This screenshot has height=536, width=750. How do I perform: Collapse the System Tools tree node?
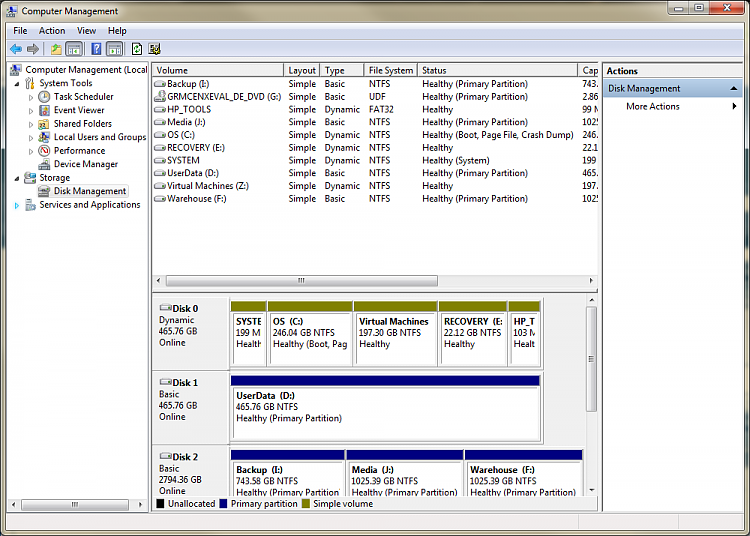pos(17,84)
